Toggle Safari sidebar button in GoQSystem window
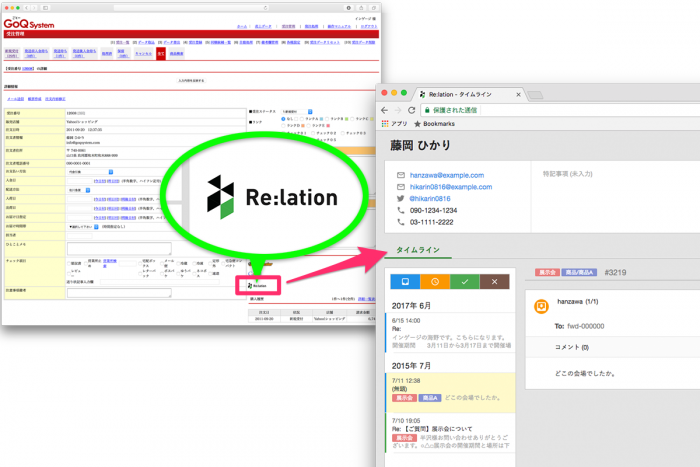 pos(46,8)
